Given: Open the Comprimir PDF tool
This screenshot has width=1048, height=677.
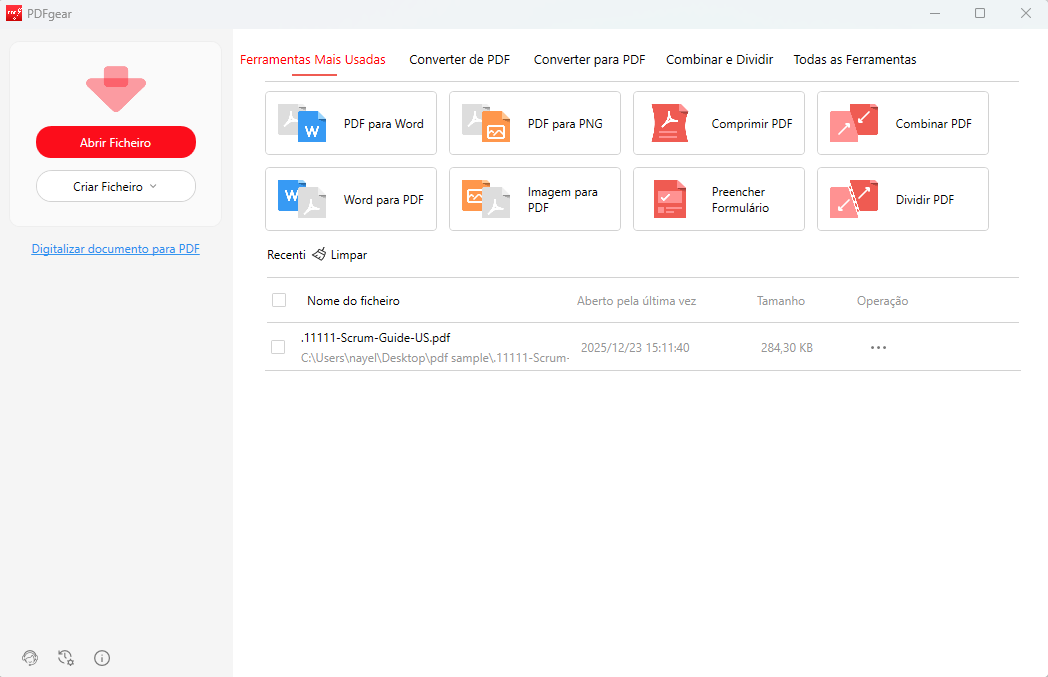Looking at the screenshot, I should 719,124.
